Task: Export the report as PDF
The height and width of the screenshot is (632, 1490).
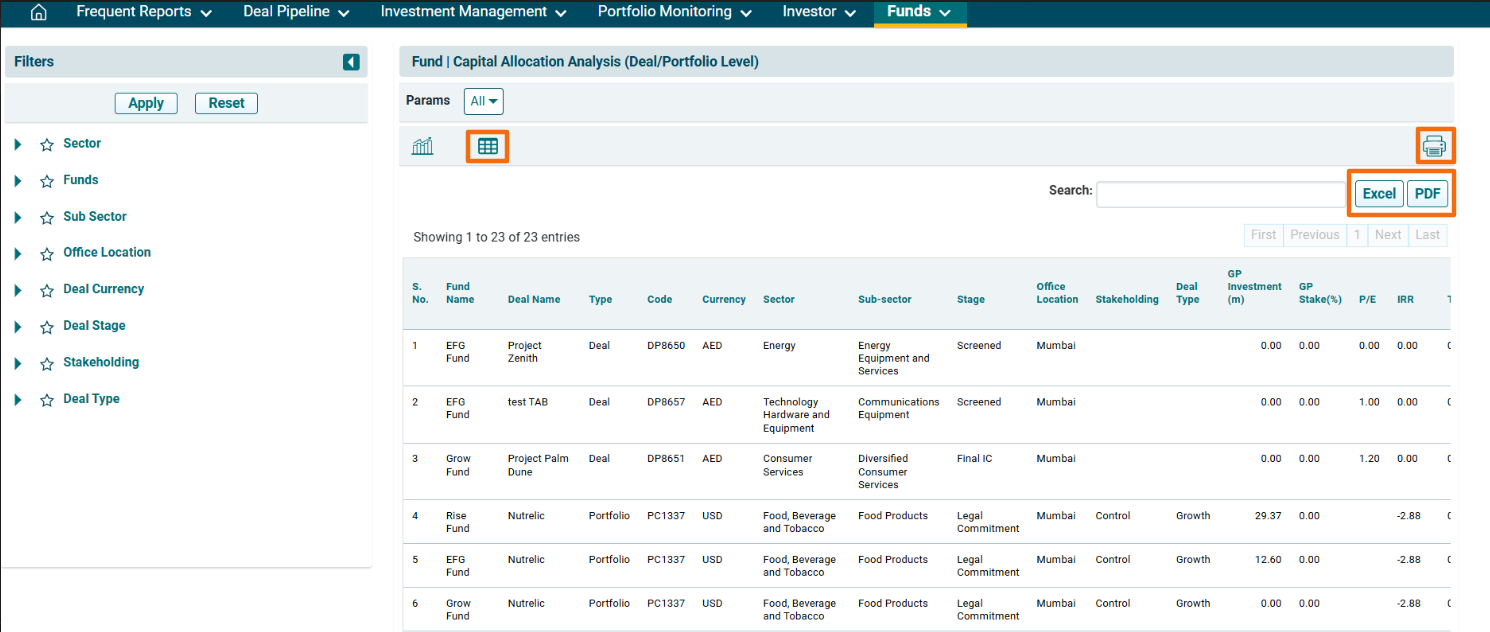Action: tap(1427, 194)
